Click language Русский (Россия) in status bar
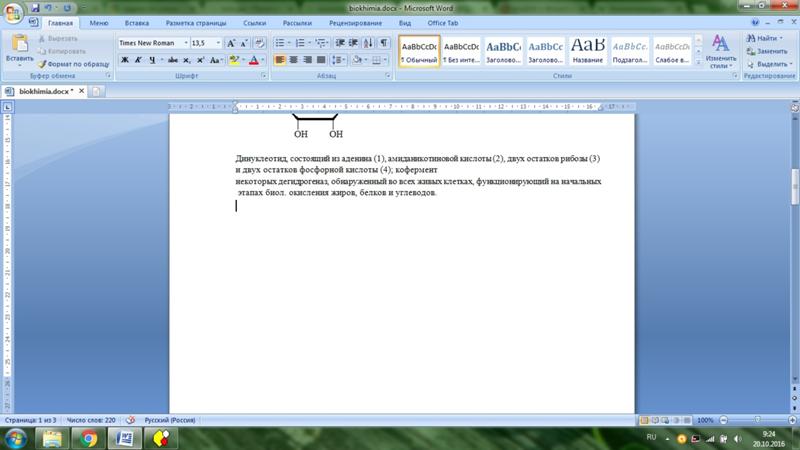800x450 pixels. point(170,420)
